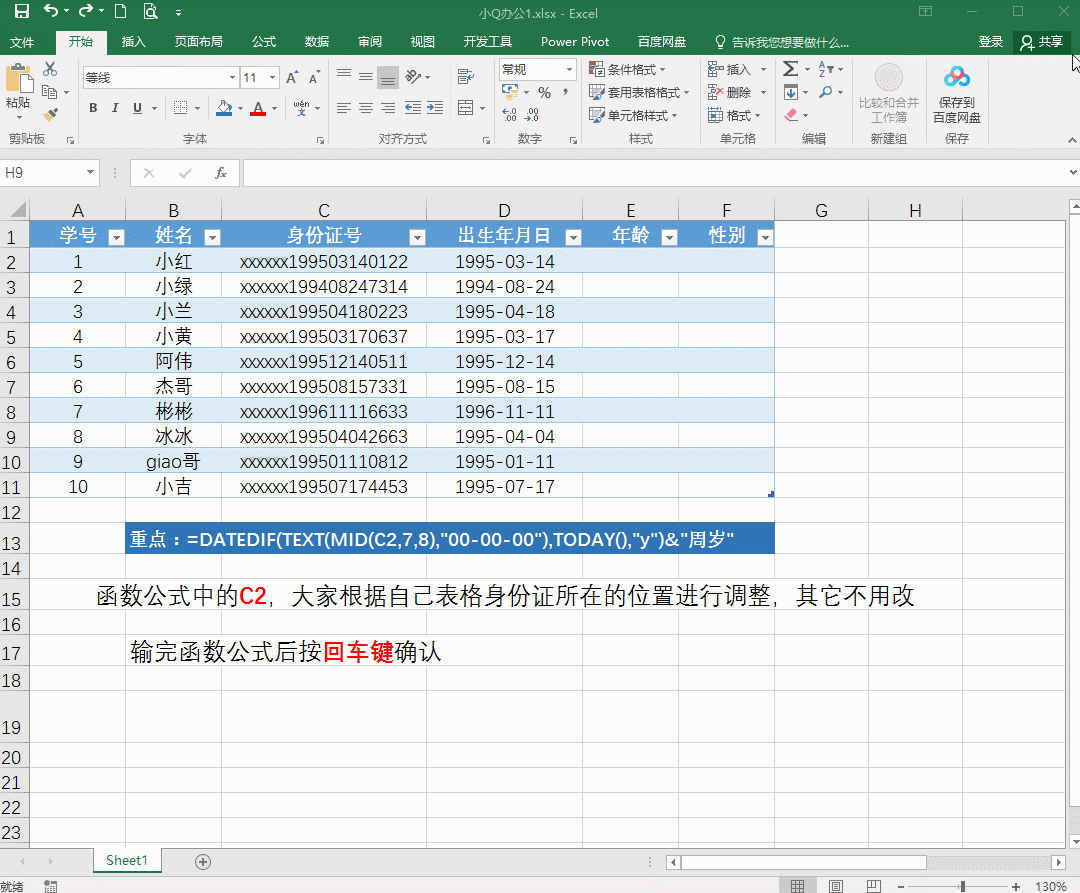Switch to the 数据 ribbon tab
The width and height of the screenshot is (1080, 893).
(317, 42)
